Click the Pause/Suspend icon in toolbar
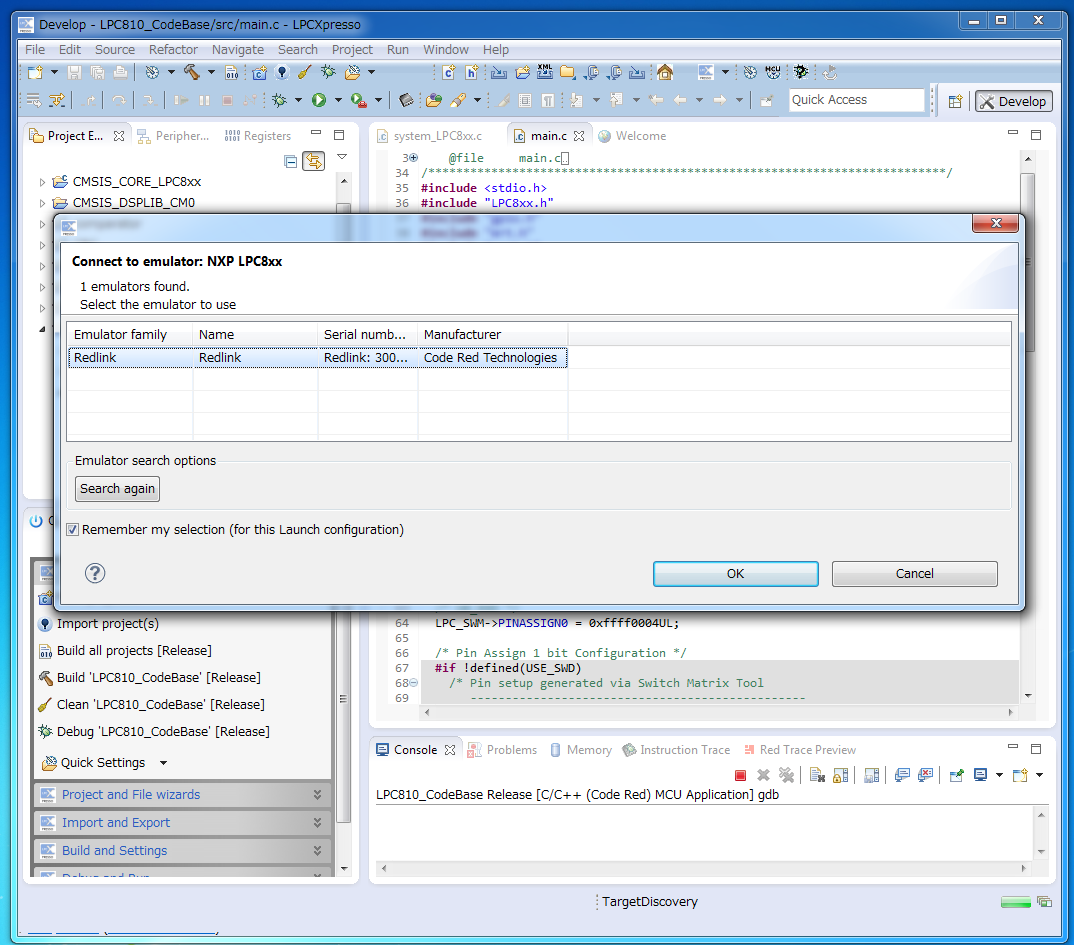 (204, 101)
